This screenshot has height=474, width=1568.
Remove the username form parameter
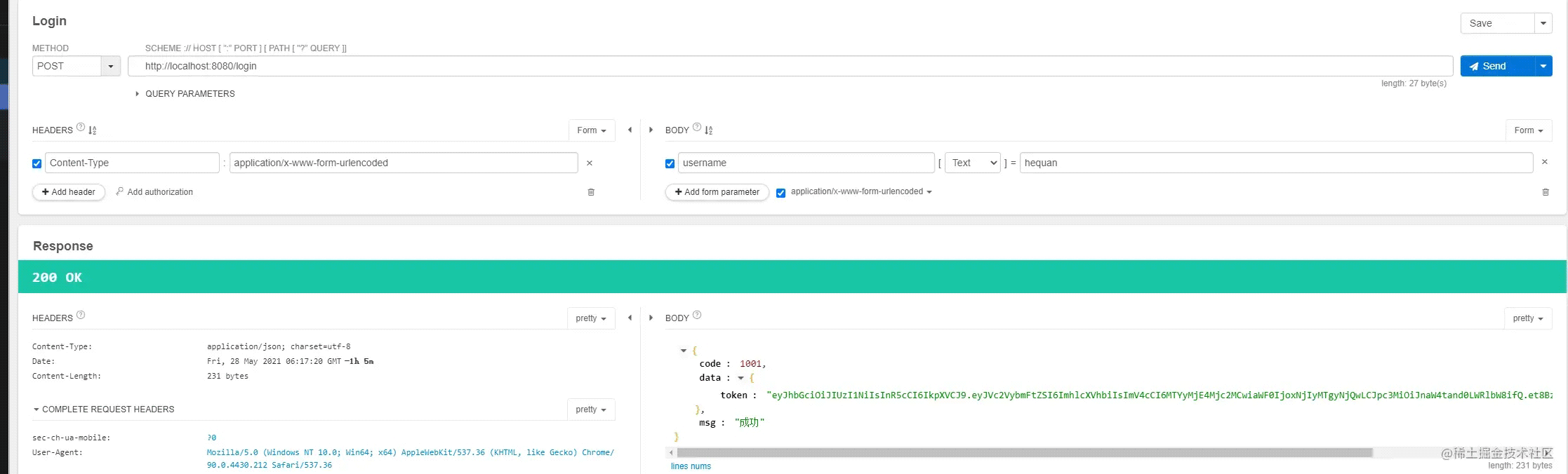pyautogui.click(x=1544, y=162)
